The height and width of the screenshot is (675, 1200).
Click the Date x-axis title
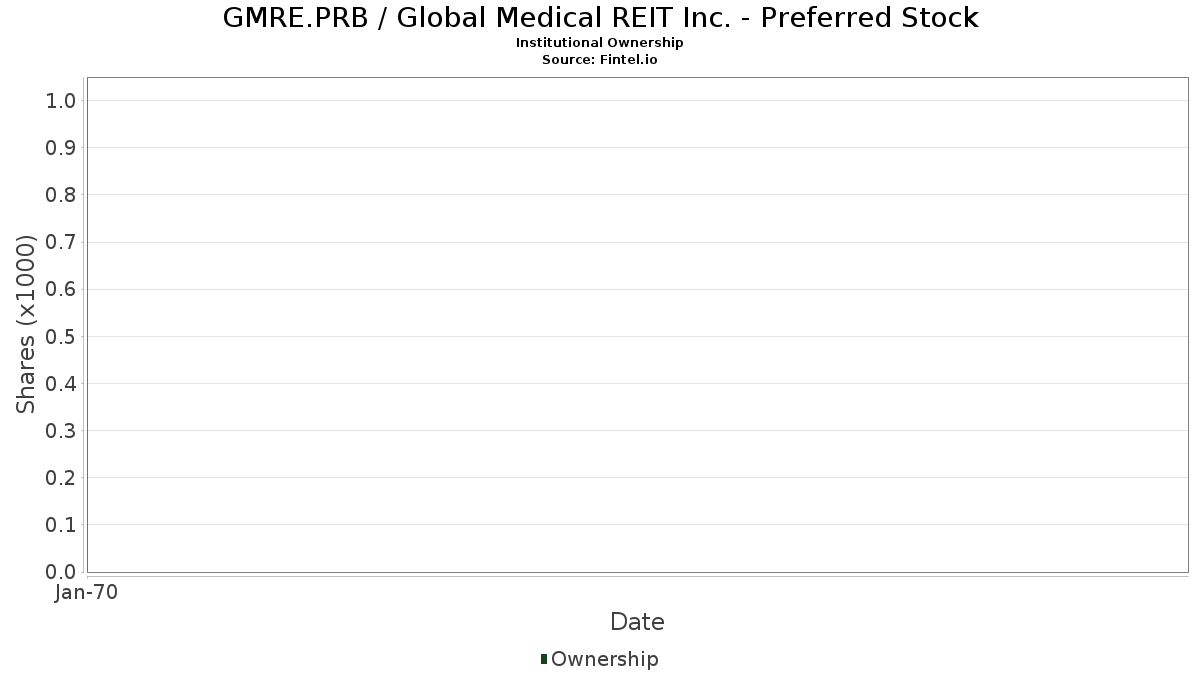(x=637, y=622)
